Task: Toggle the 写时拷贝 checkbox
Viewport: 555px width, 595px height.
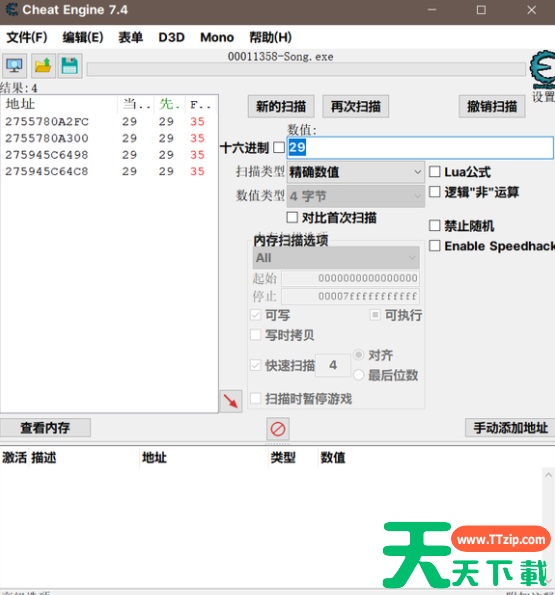Action: coord(256,335)
